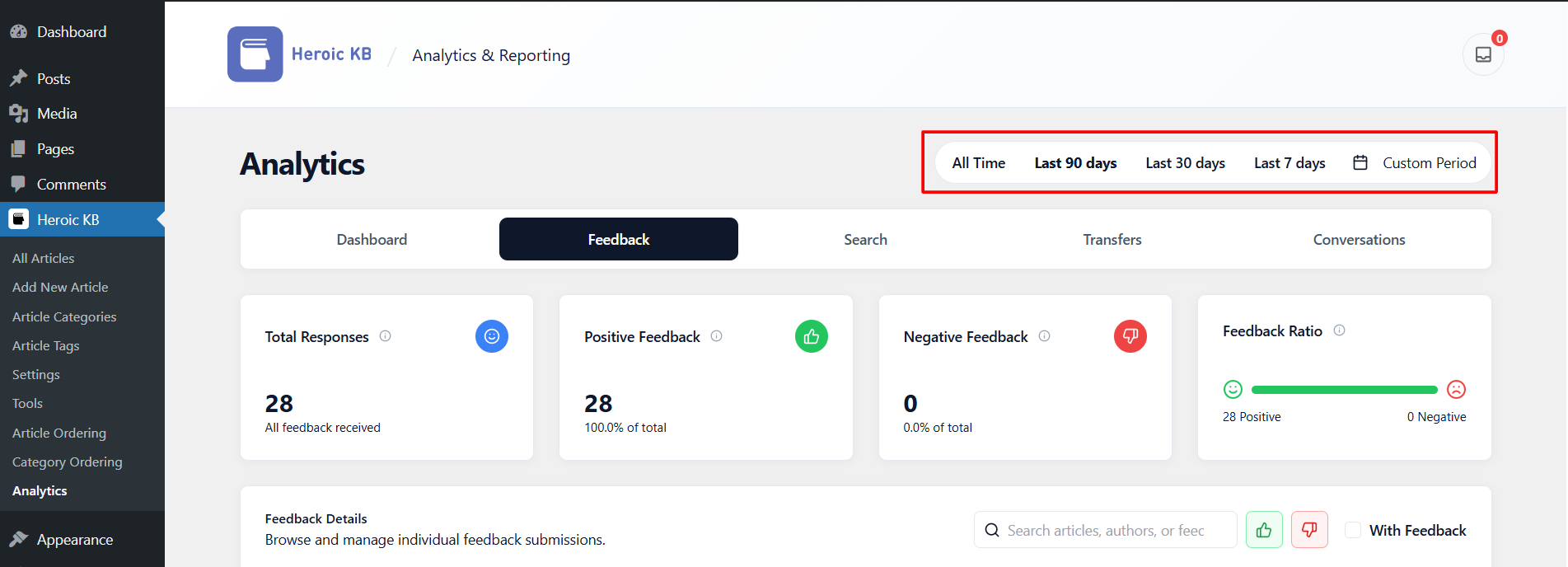Switch to the Conversations tab

tap(1359, 239)
